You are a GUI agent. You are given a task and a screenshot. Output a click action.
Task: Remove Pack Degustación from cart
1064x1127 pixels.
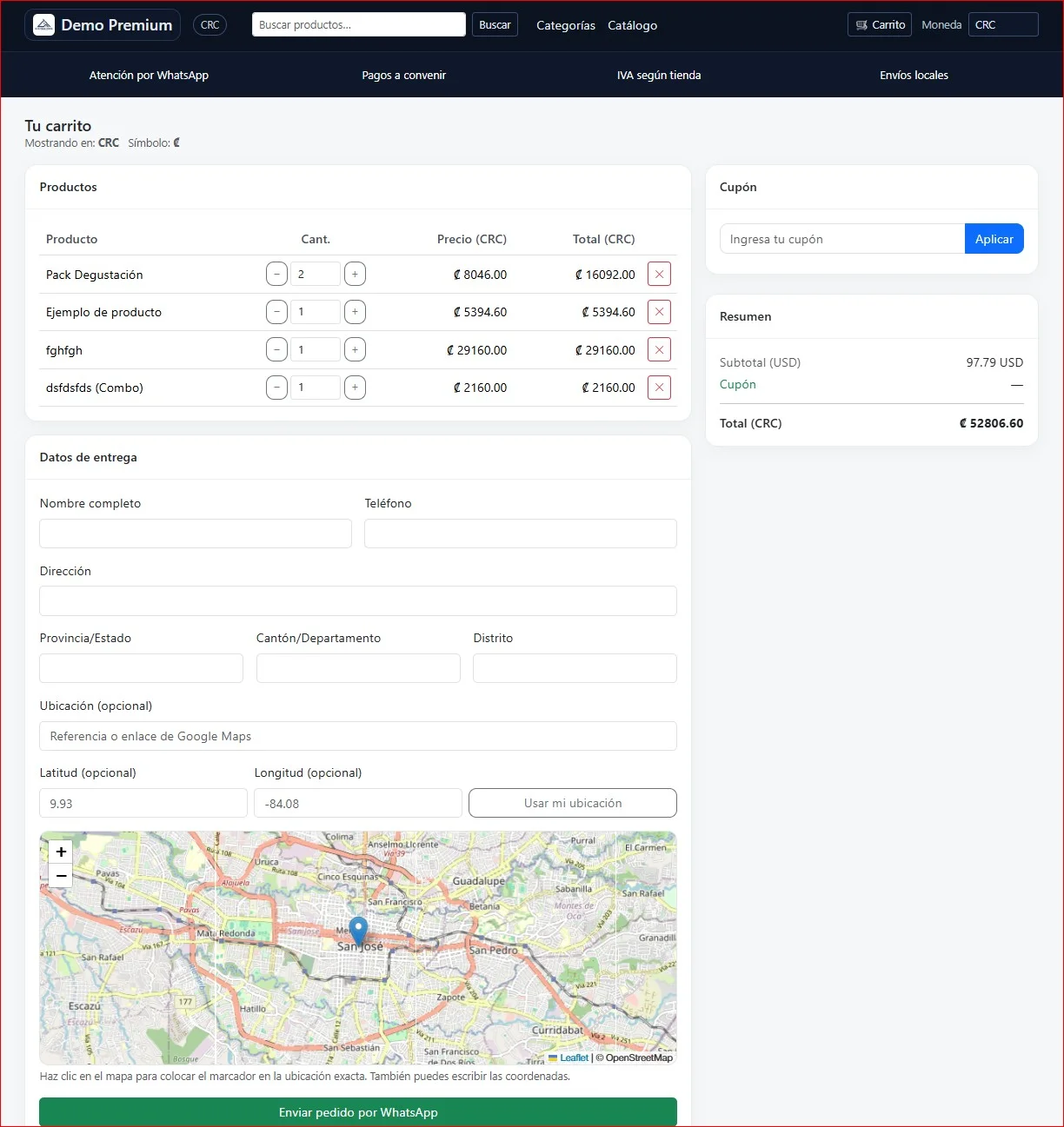coord(659,275)
